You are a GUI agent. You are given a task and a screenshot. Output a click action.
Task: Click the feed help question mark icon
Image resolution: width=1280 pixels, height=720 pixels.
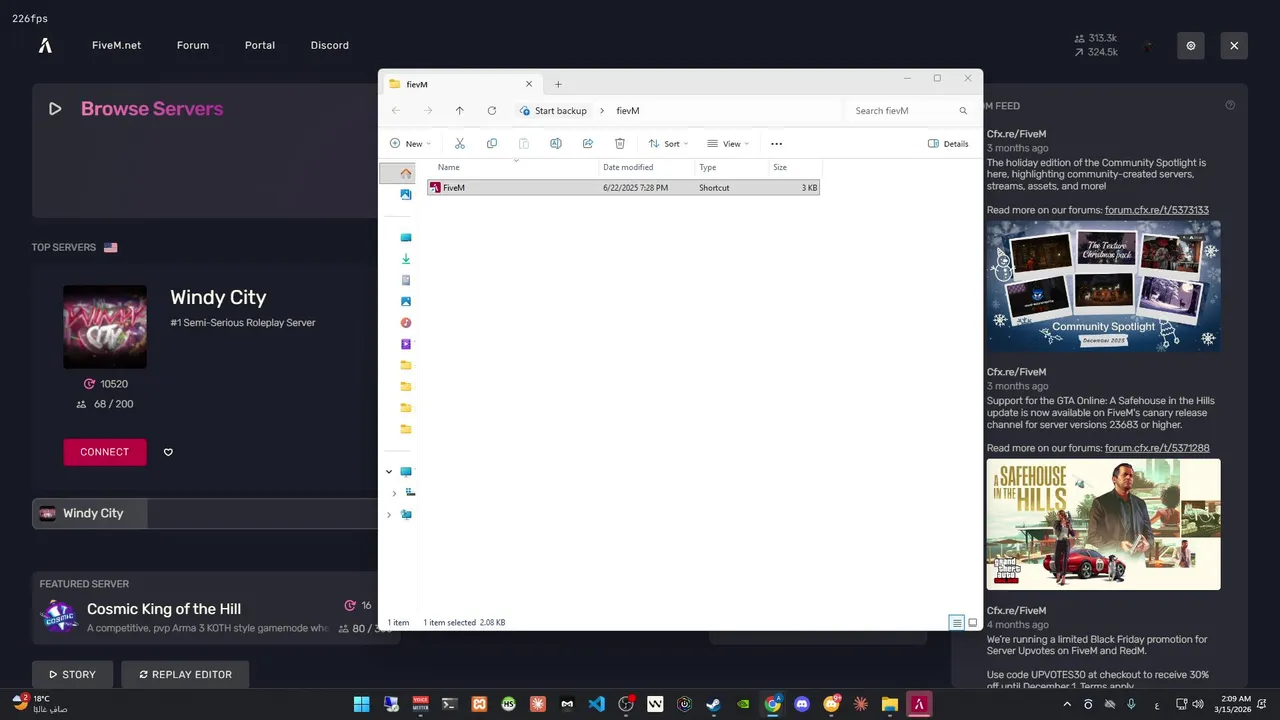tap(1230, 105)
